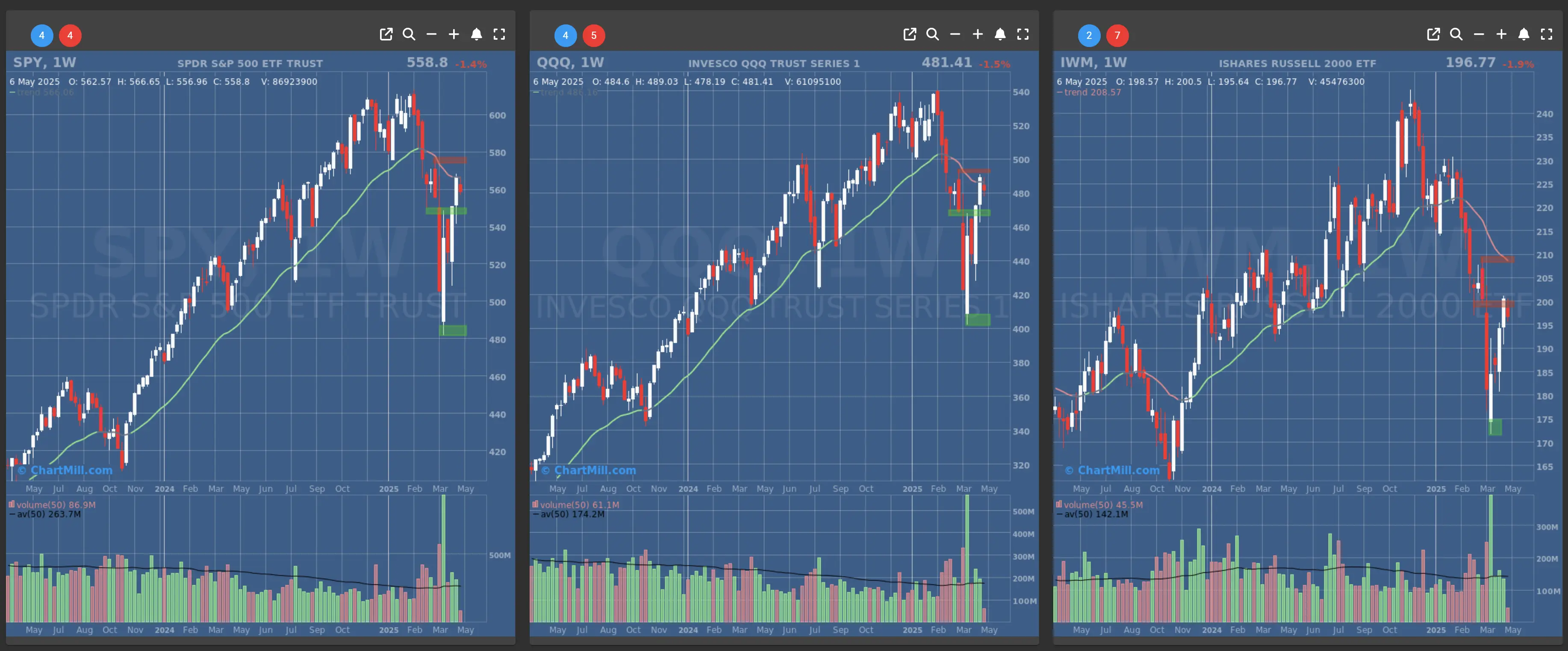1568x651 pixels.
Task: Click the blue 4 badge on QQQ panel
Action: click(x=566, y=35)
